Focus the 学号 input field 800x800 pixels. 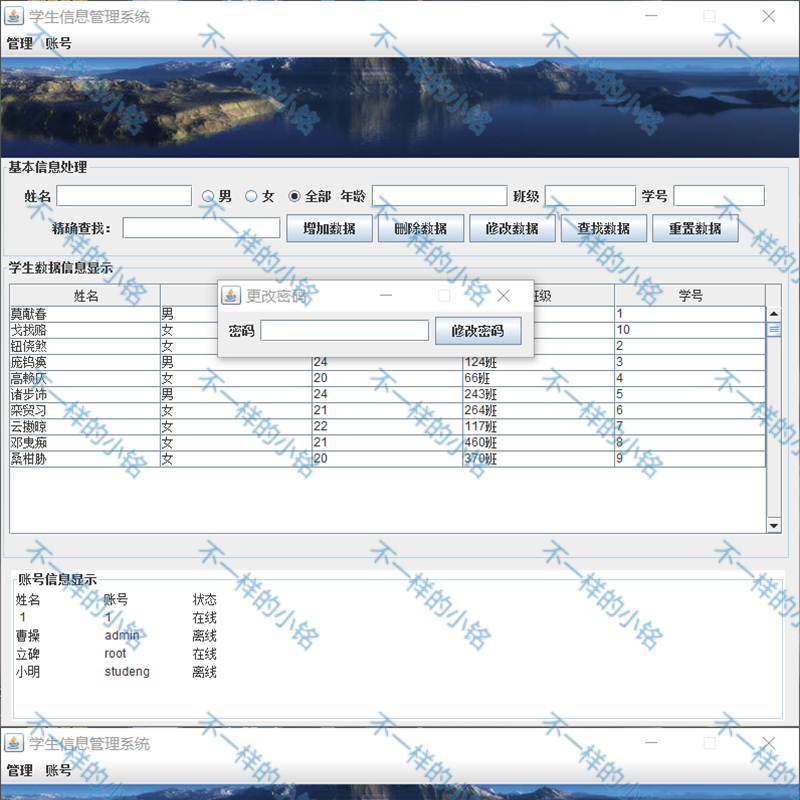click(719, 196)
